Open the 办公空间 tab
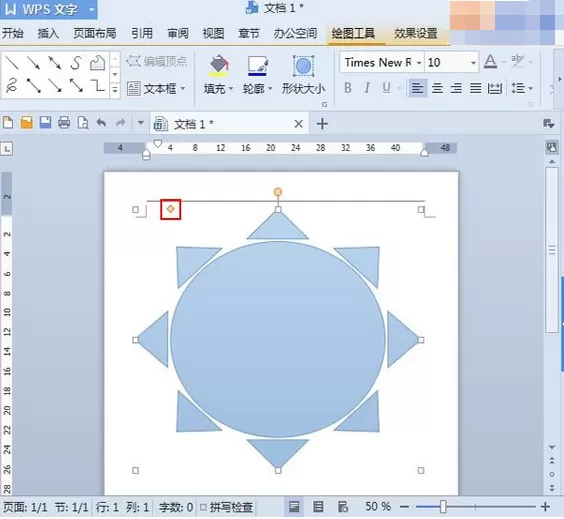Image resolution: width=564 pixels, height=519 pixels. pos(295,33)
